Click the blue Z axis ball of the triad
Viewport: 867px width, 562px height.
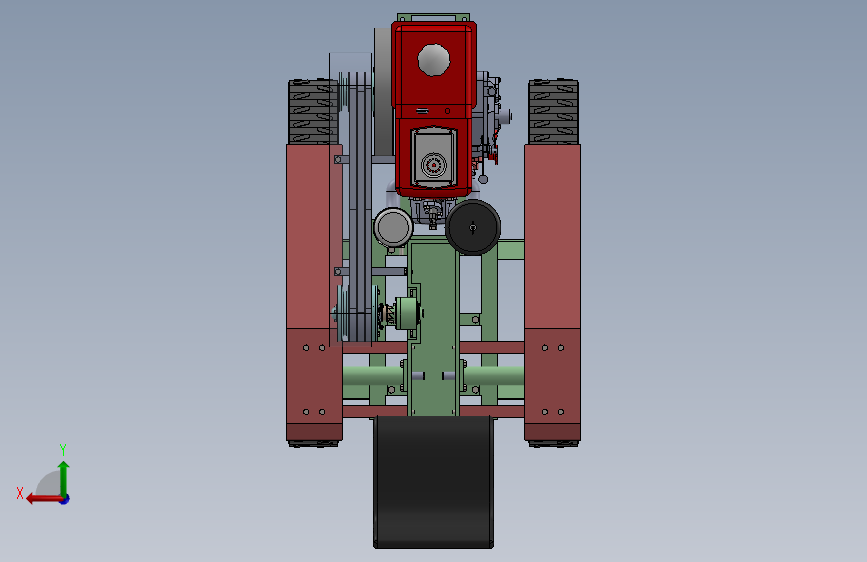click(65, 499)
